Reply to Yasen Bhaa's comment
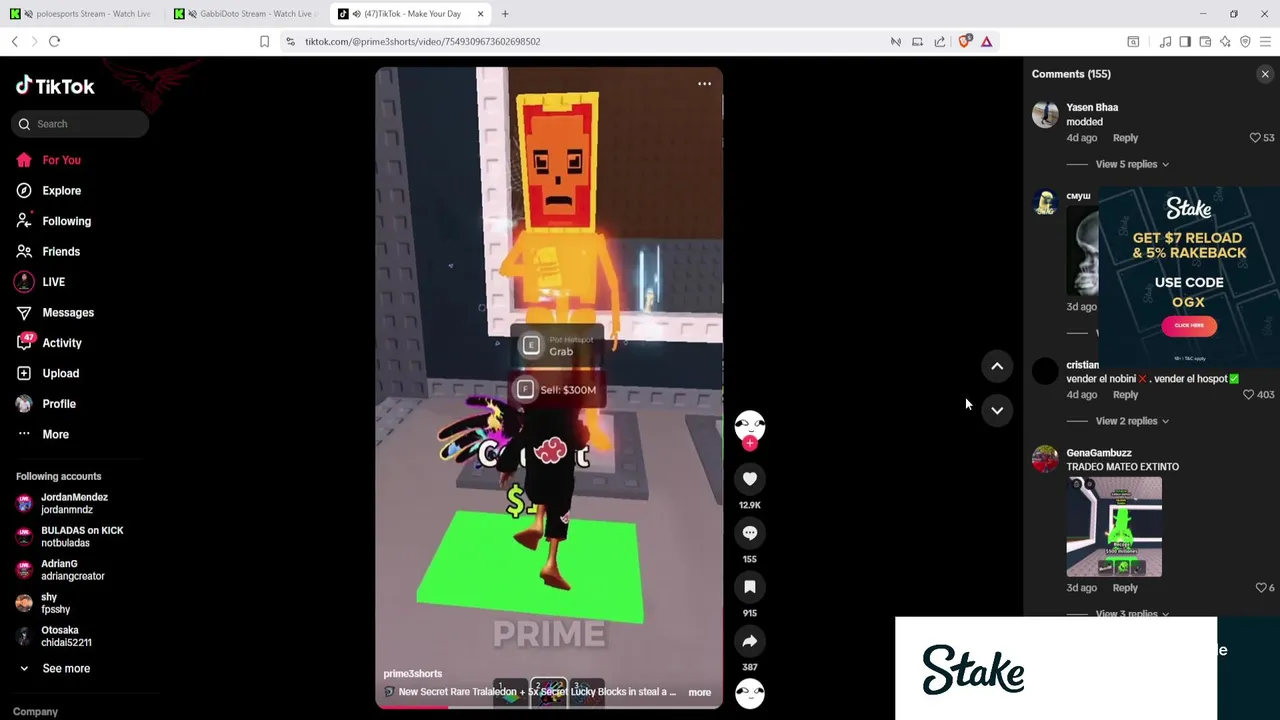1280x720 pixels. [1125, 138]
